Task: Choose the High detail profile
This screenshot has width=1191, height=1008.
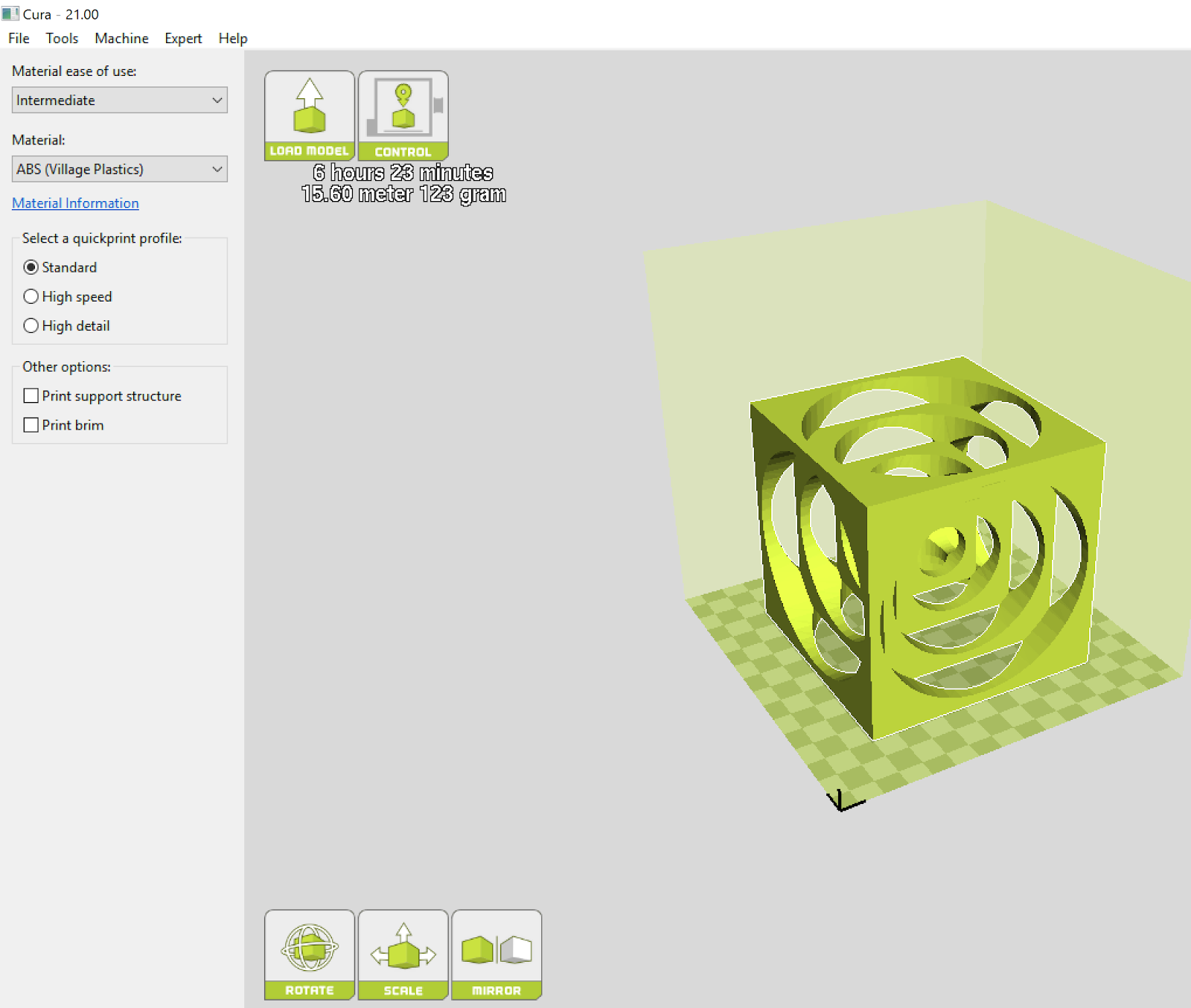Action: tap(67, 326)
